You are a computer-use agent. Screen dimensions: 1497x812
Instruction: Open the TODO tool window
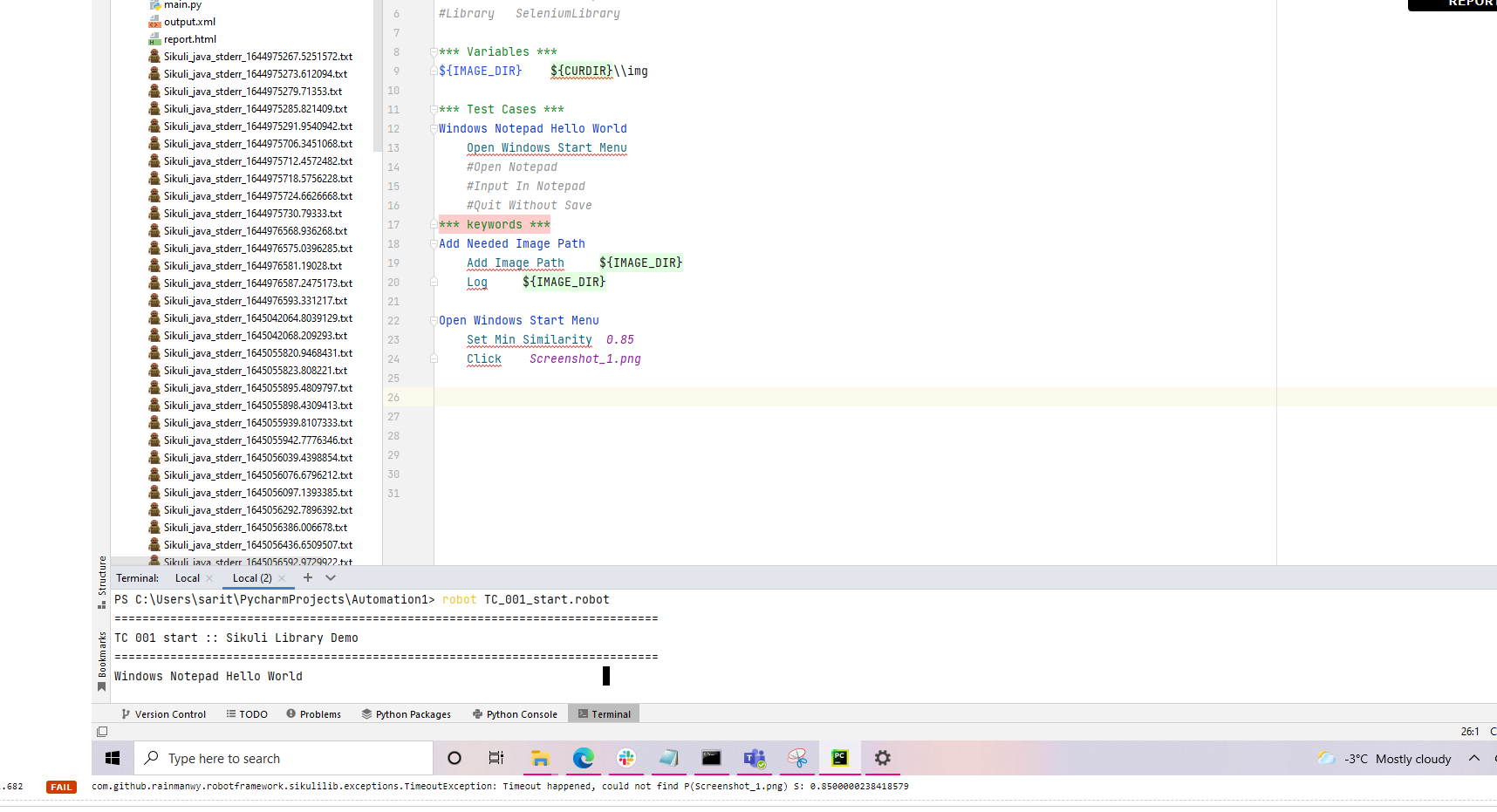tap(247, 713)
